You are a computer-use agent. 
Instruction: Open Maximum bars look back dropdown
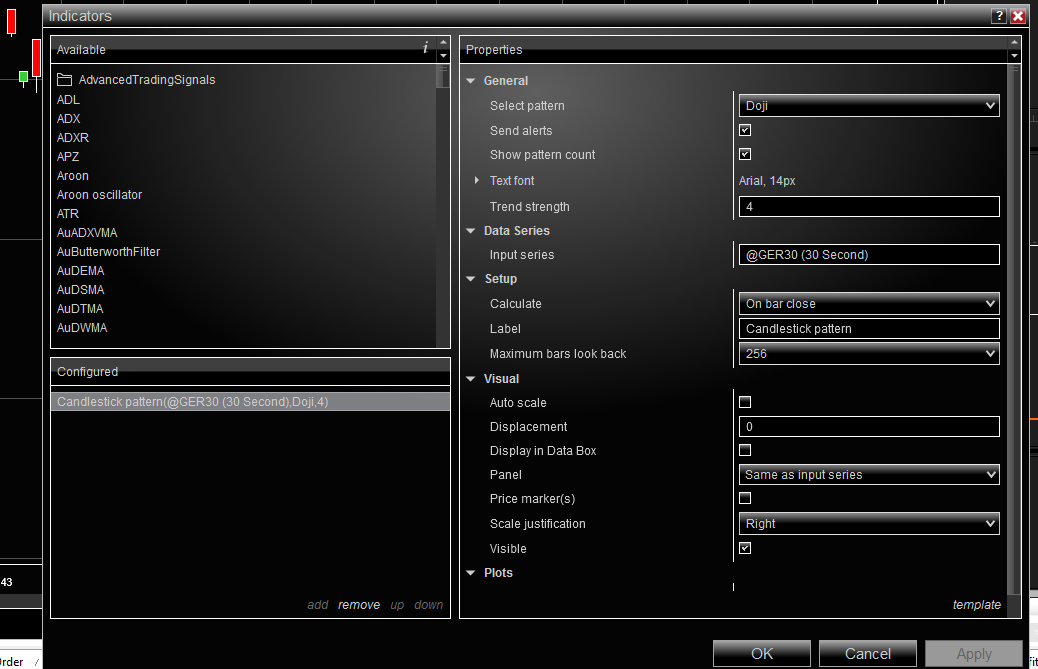click(869, 354)
